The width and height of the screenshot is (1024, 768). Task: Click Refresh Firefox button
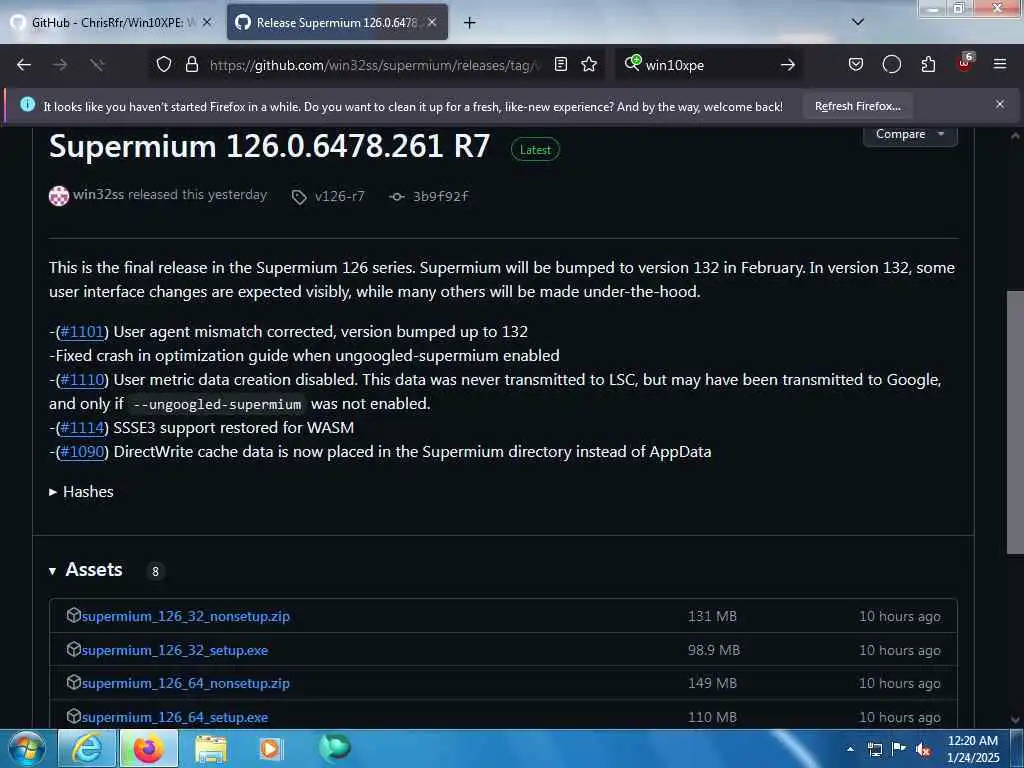click(x=857, y=106)
